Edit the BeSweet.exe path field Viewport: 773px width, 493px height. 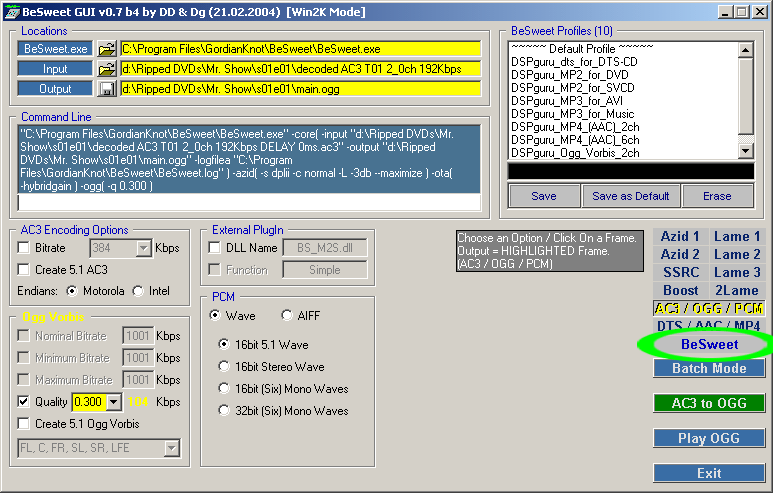point(300,49)
